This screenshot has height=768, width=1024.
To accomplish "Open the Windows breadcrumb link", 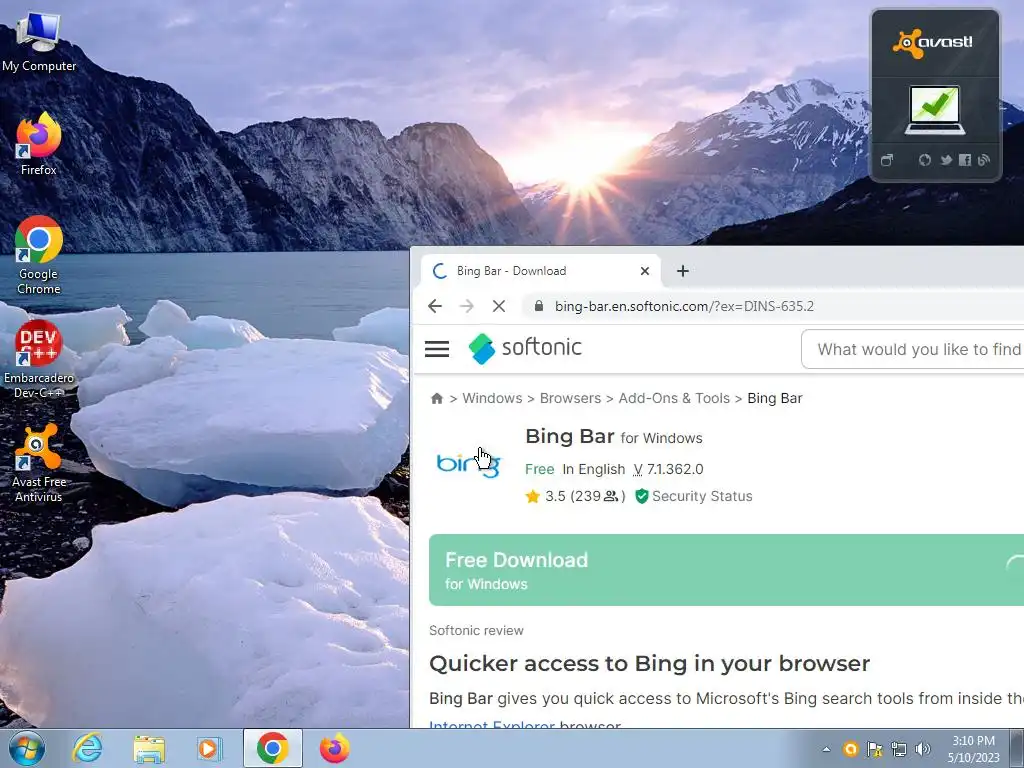I will coord(492,398).
